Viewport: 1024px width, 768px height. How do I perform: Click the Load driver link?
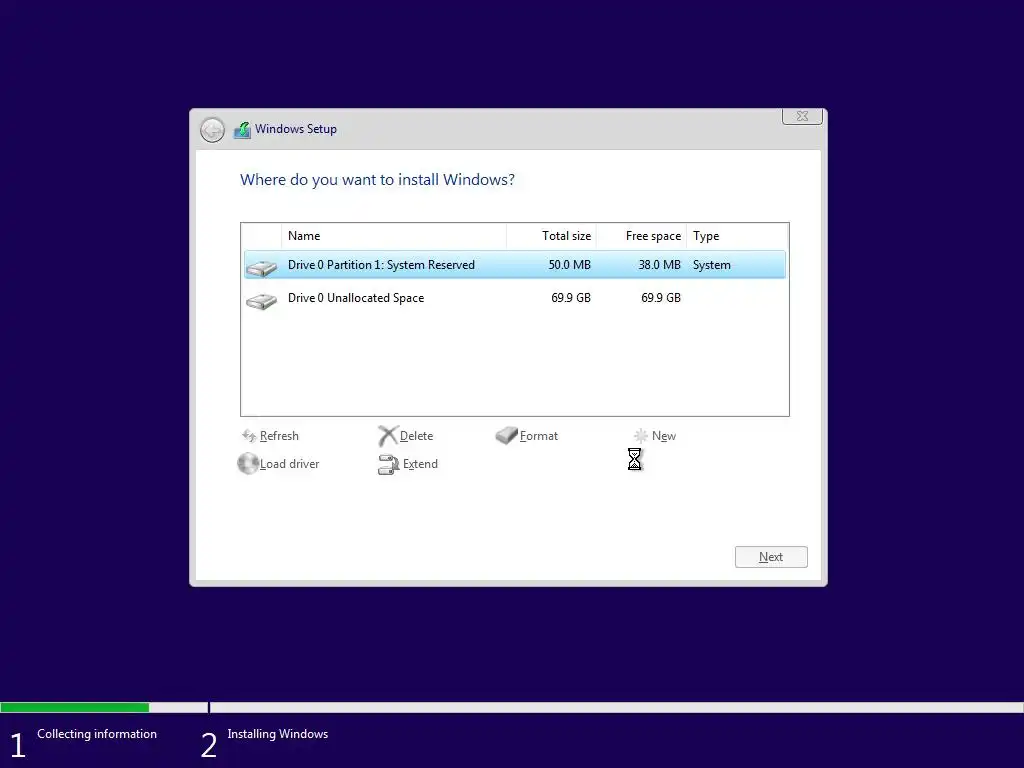pyautogui.click(x=289, y=464)
